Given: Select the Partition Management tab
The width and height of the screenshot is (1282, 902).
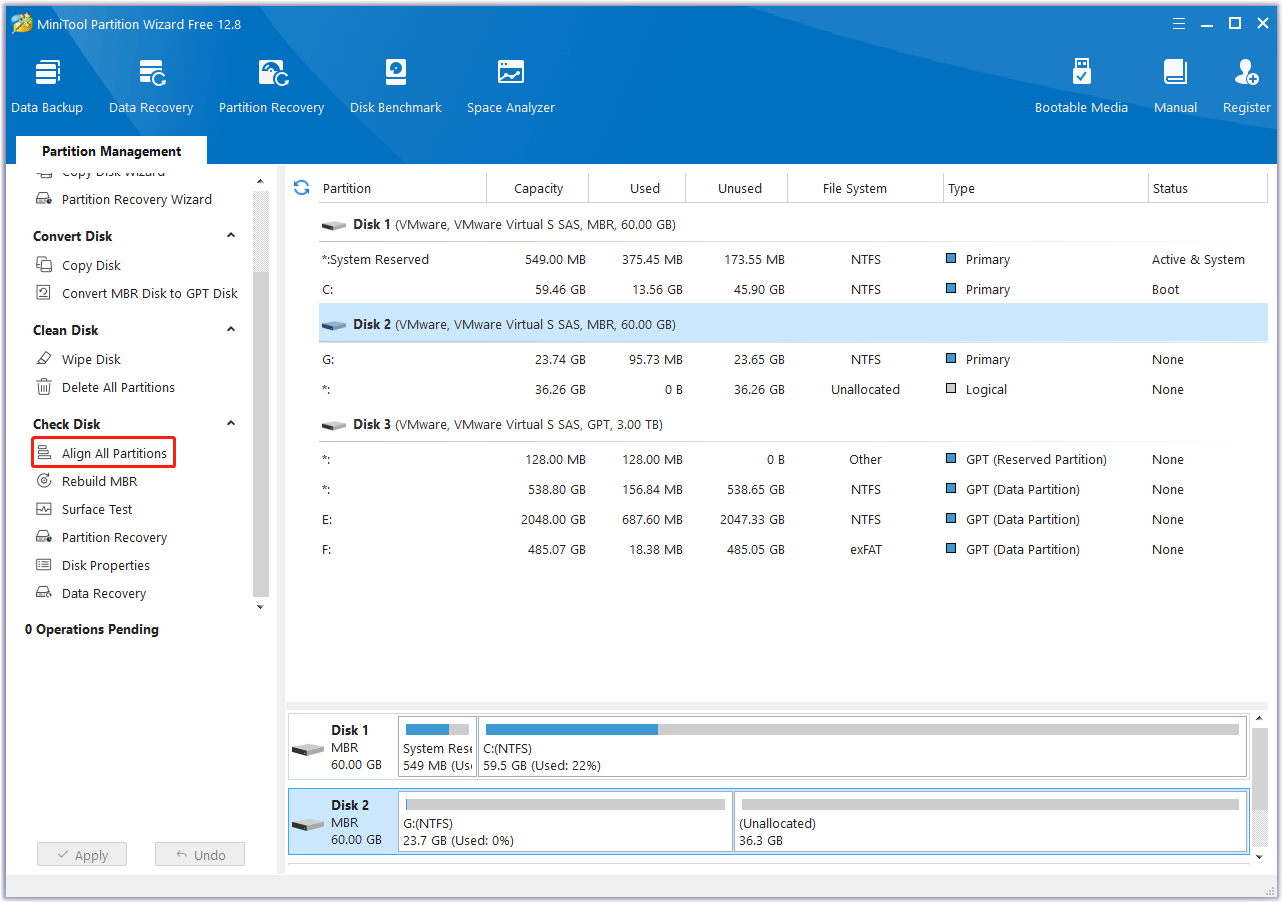Looking at the screenshot, I should (111, 151).
